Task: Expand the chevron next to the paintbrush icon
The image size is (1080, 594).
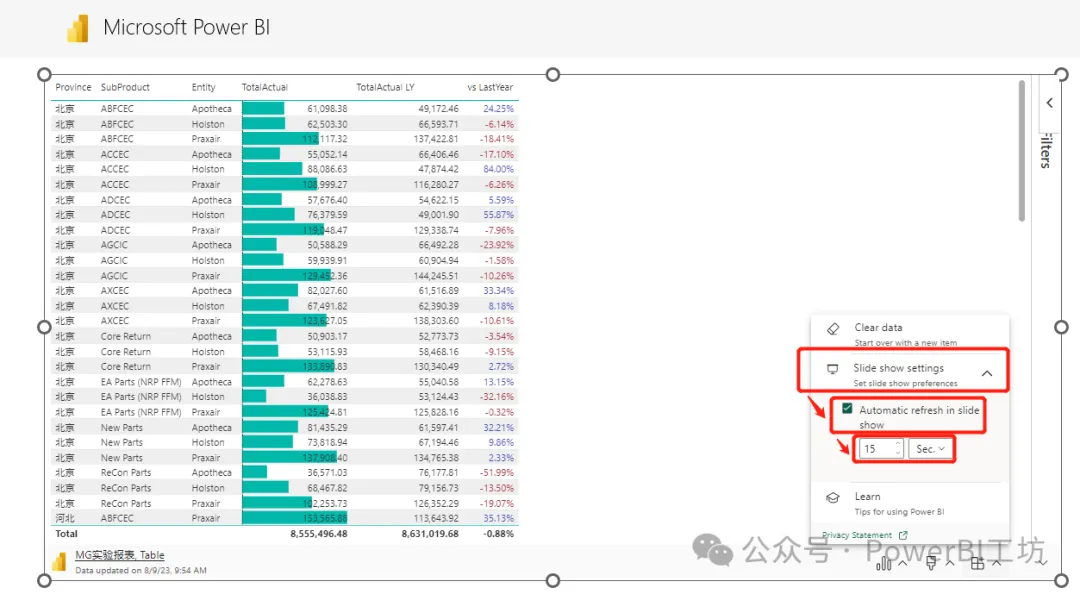Action: 950,564
